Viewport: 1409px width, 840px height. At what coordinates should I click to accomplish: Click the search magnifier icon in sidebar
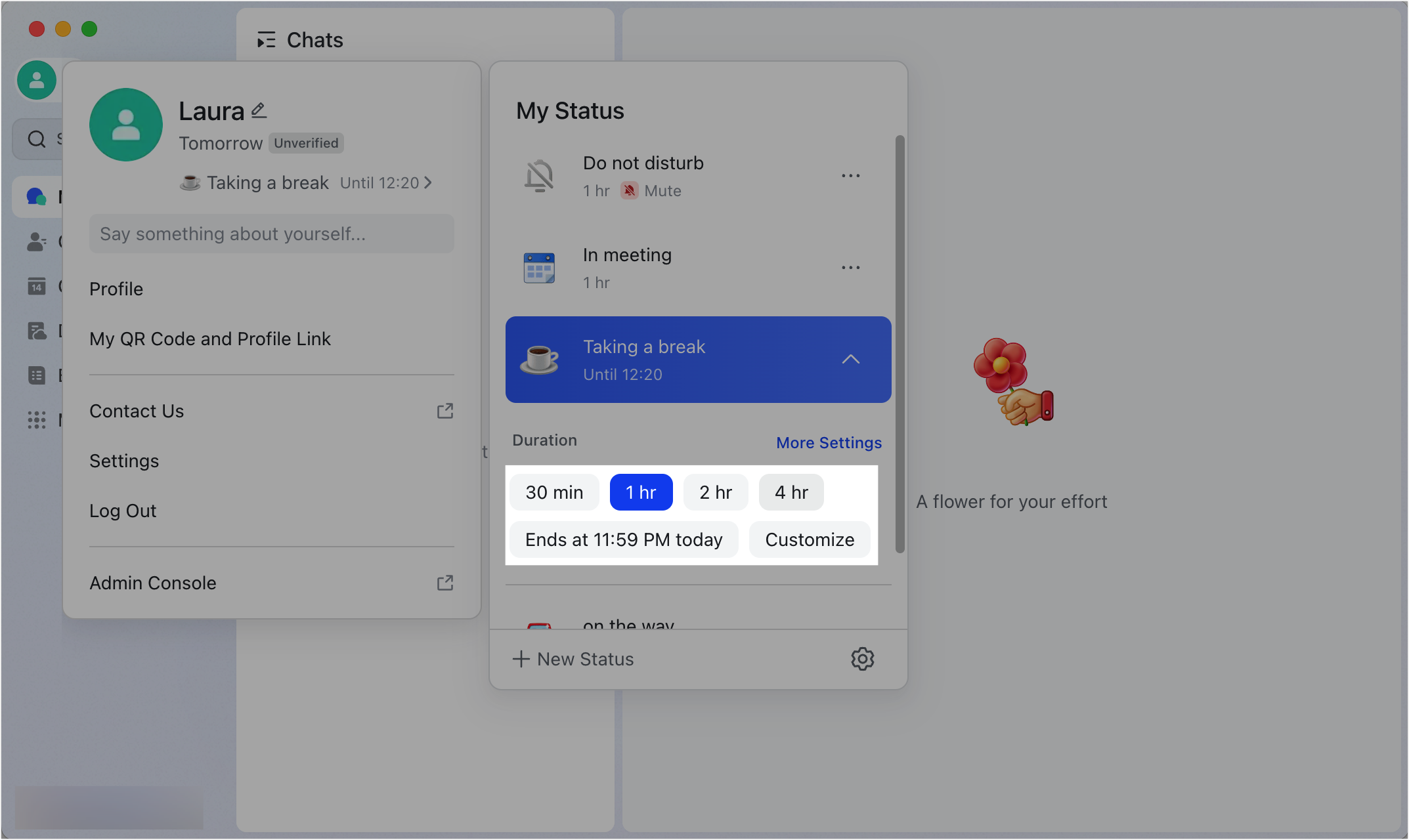coord(37,139)
